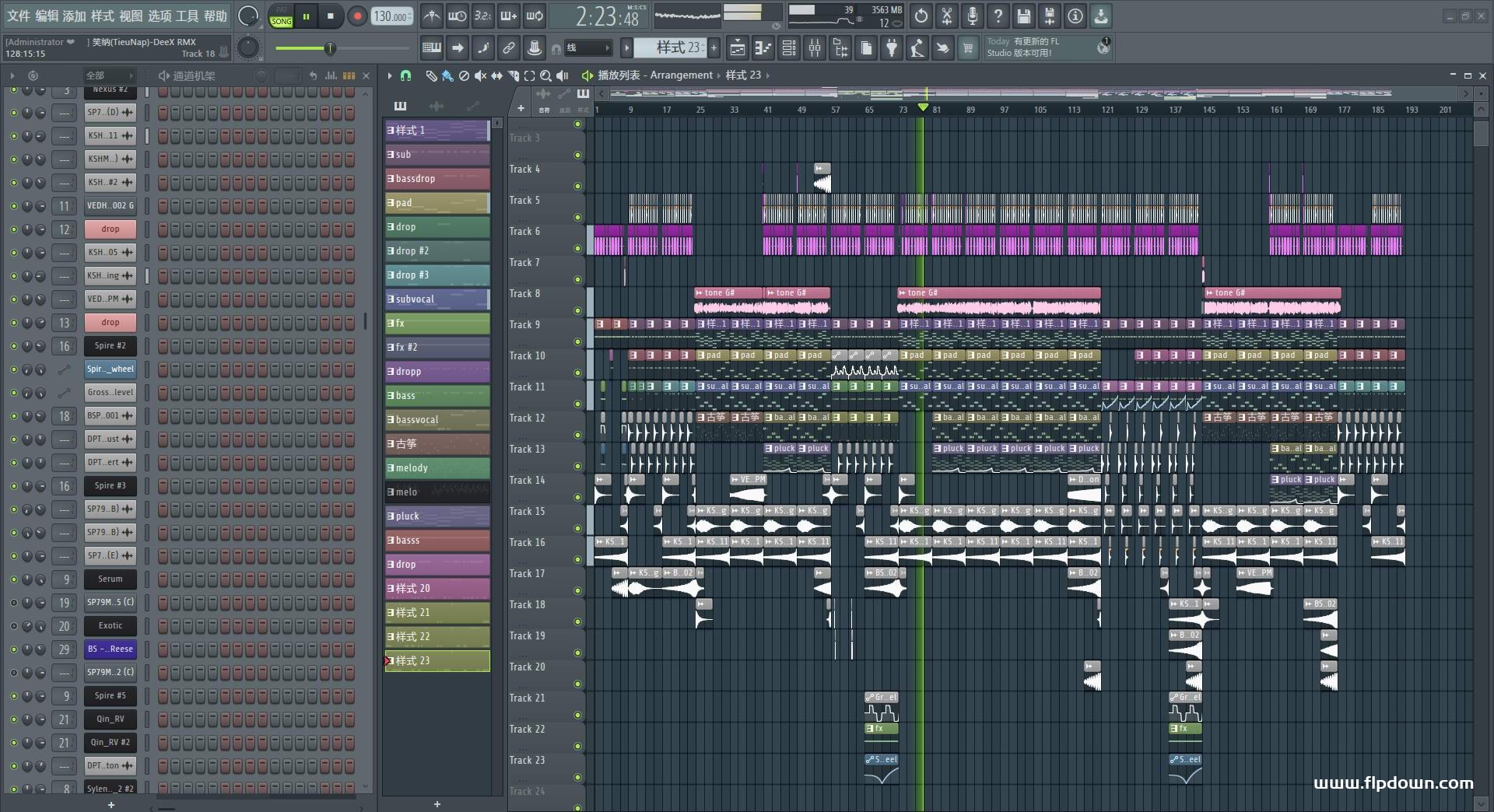Image resolution: width=1494 pixels, height=812 pixels.
Task: Click the song position slider
Action: coord(330,49)
